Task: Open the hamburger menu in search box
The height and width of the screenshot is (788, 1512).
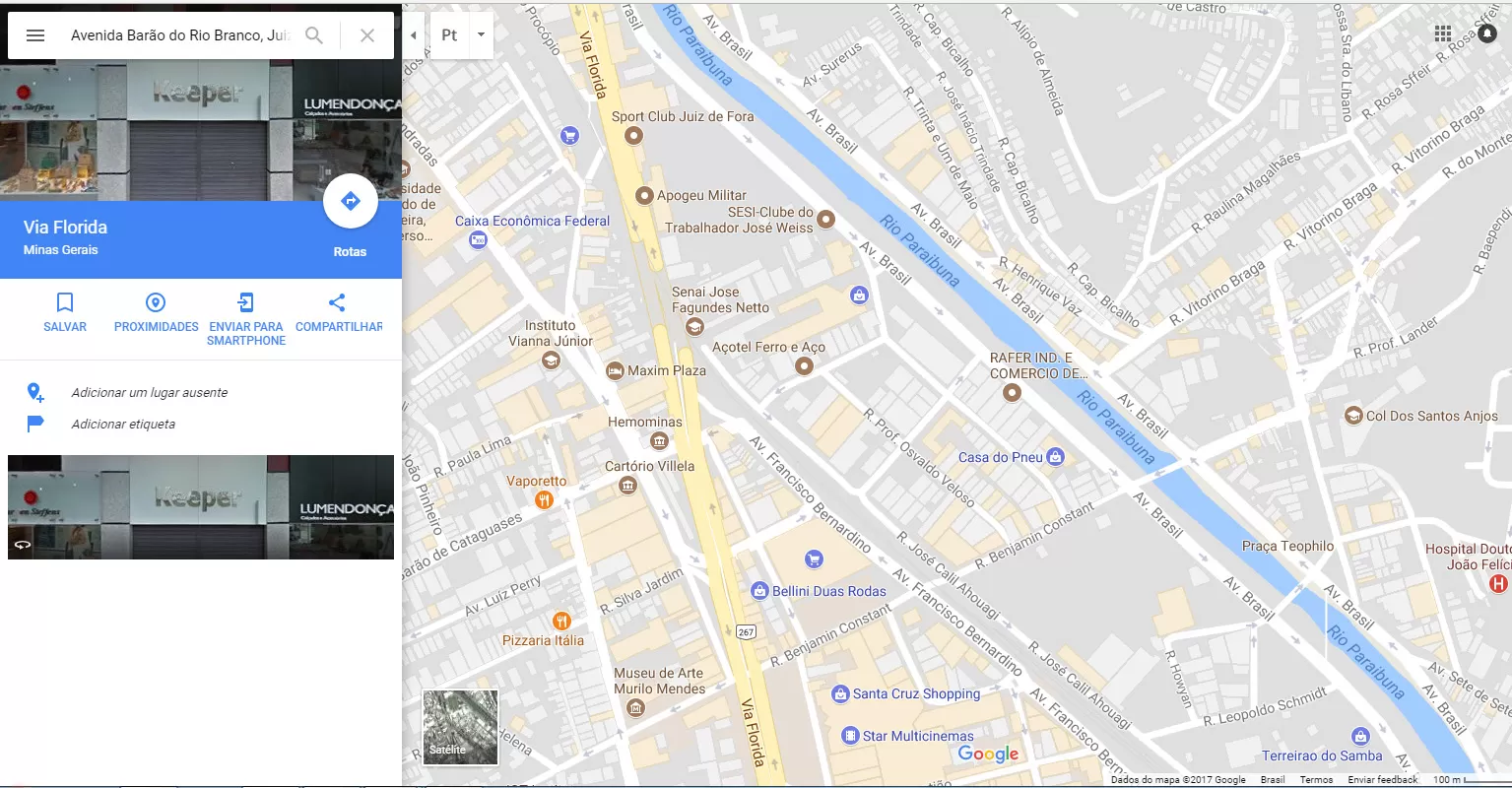Action: [35, 35]
